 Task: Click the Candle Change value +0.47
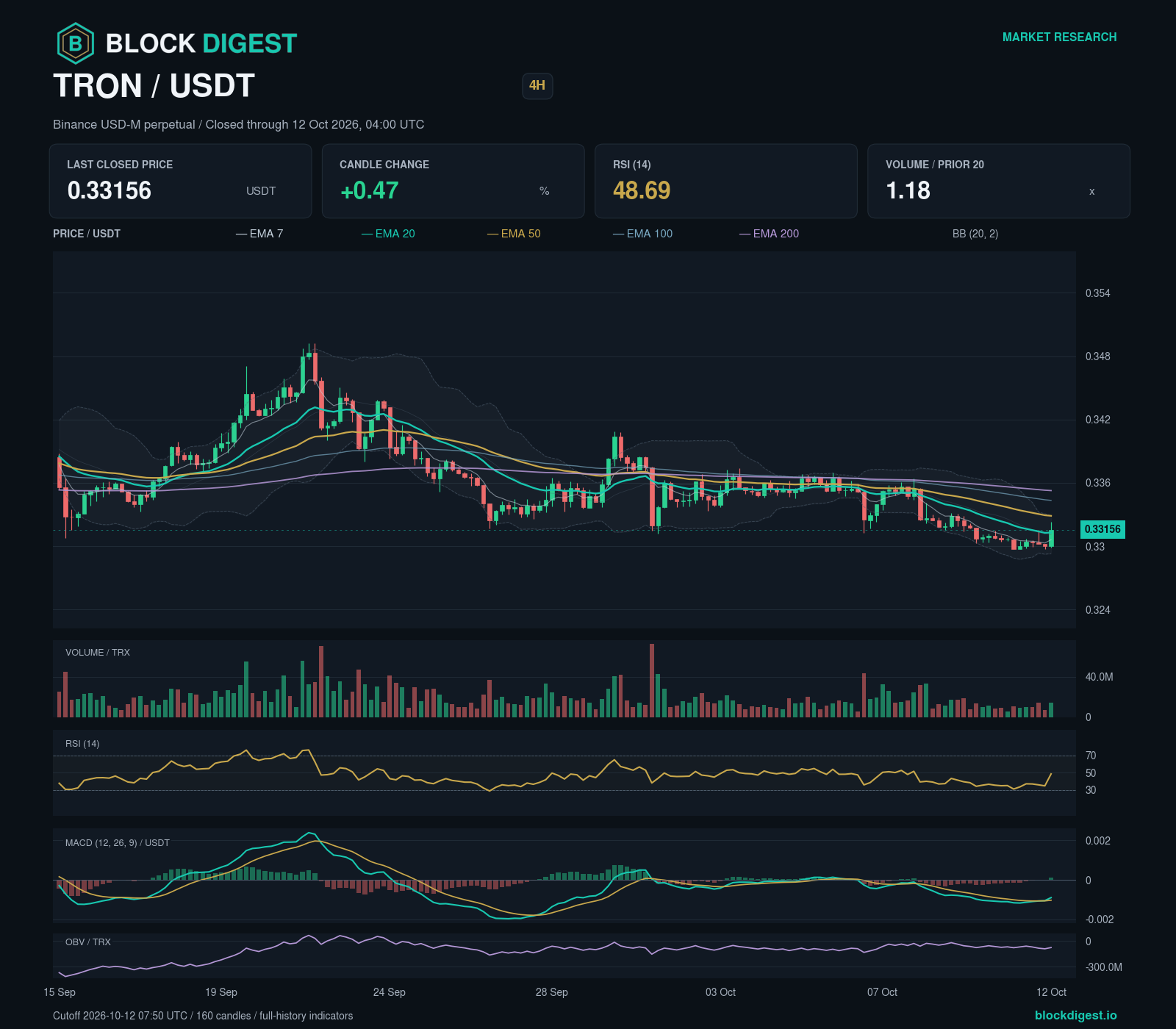370,191
